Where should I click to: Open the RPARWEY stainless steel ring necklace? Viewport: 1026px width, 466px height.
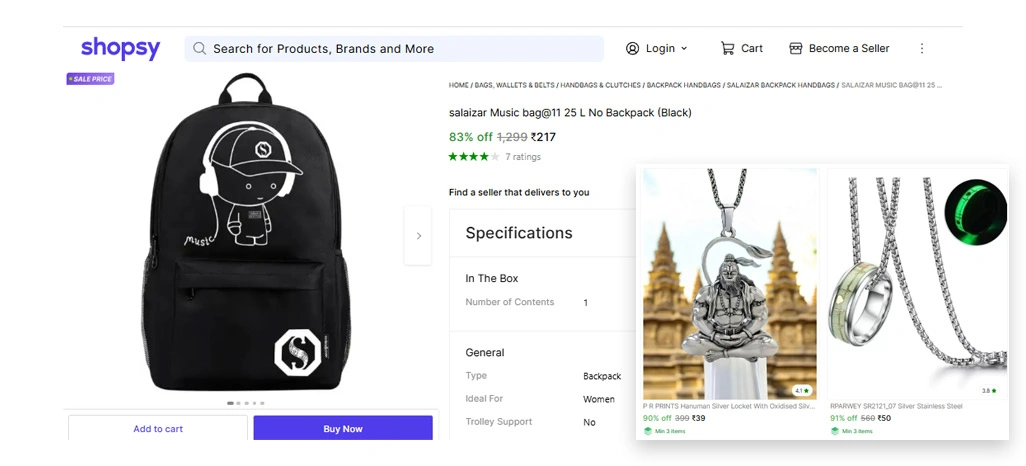point(917,290)
